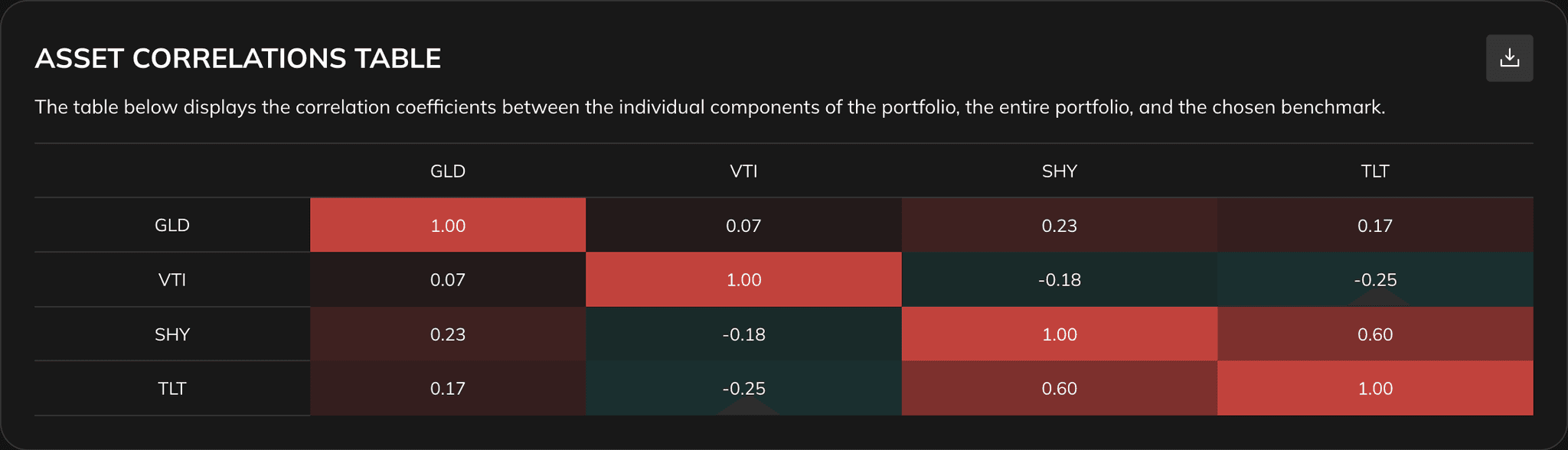
Task: Click the GLD row label
Action: pyautogui.click(x=171, y=225)
